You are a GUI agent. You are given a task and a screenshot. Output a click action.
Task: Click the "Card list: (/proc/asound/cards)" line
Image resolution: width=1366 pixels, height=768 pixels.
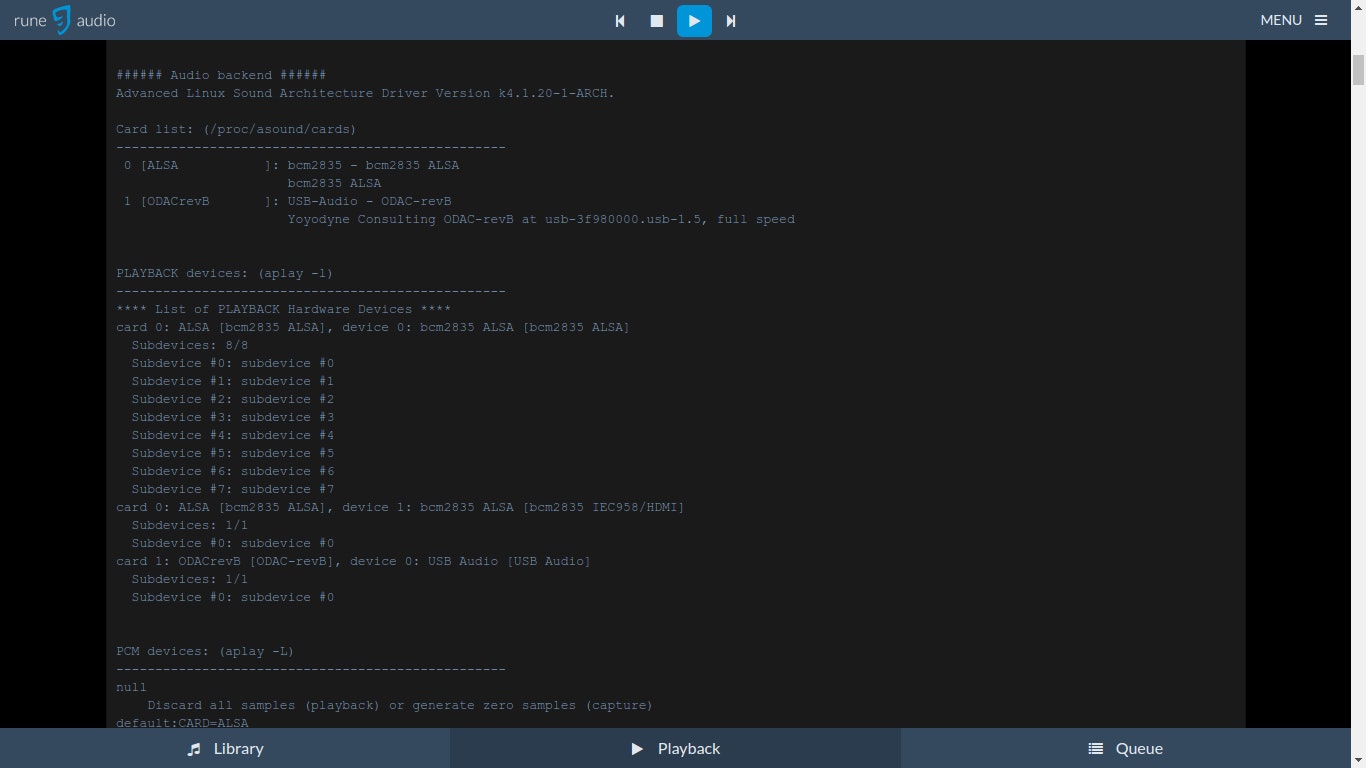tap(236, 129)
